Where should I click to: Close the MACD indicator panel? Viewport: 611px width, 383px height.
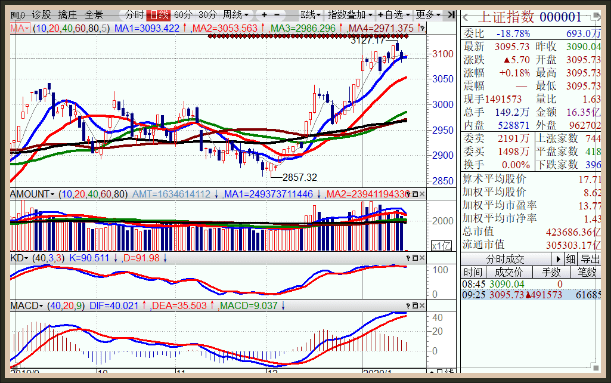(x=422, y=306)
